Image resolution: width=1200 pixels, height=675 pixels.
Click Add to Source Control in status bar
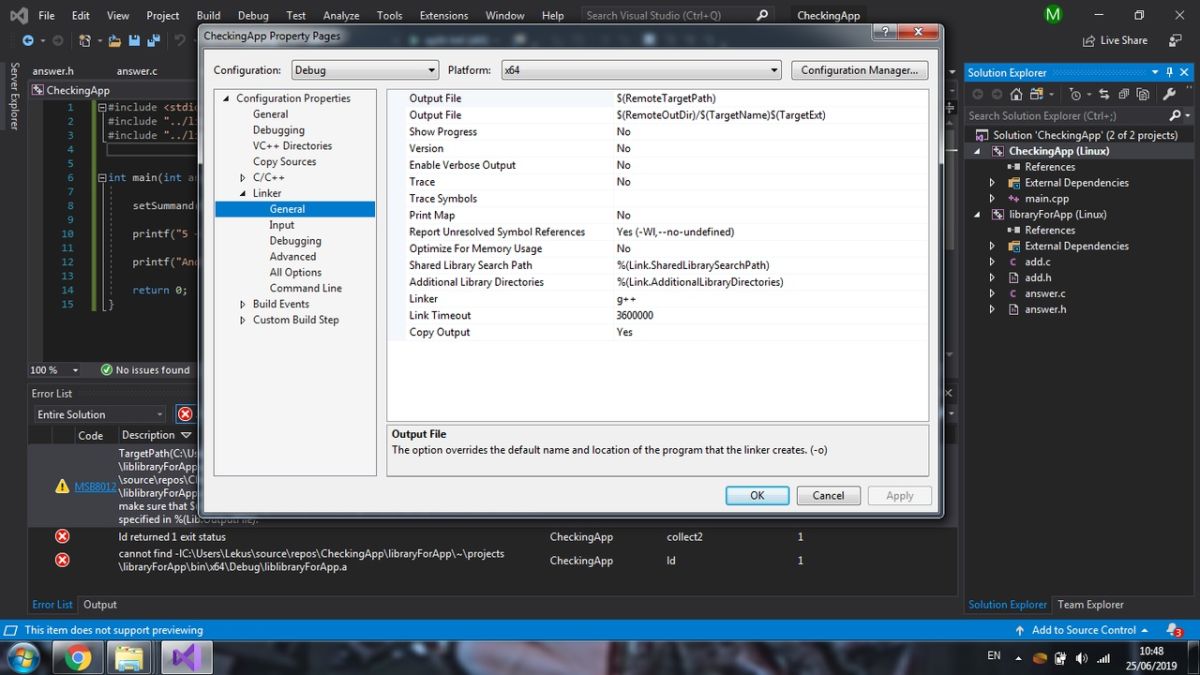(x=1084, y=630)
